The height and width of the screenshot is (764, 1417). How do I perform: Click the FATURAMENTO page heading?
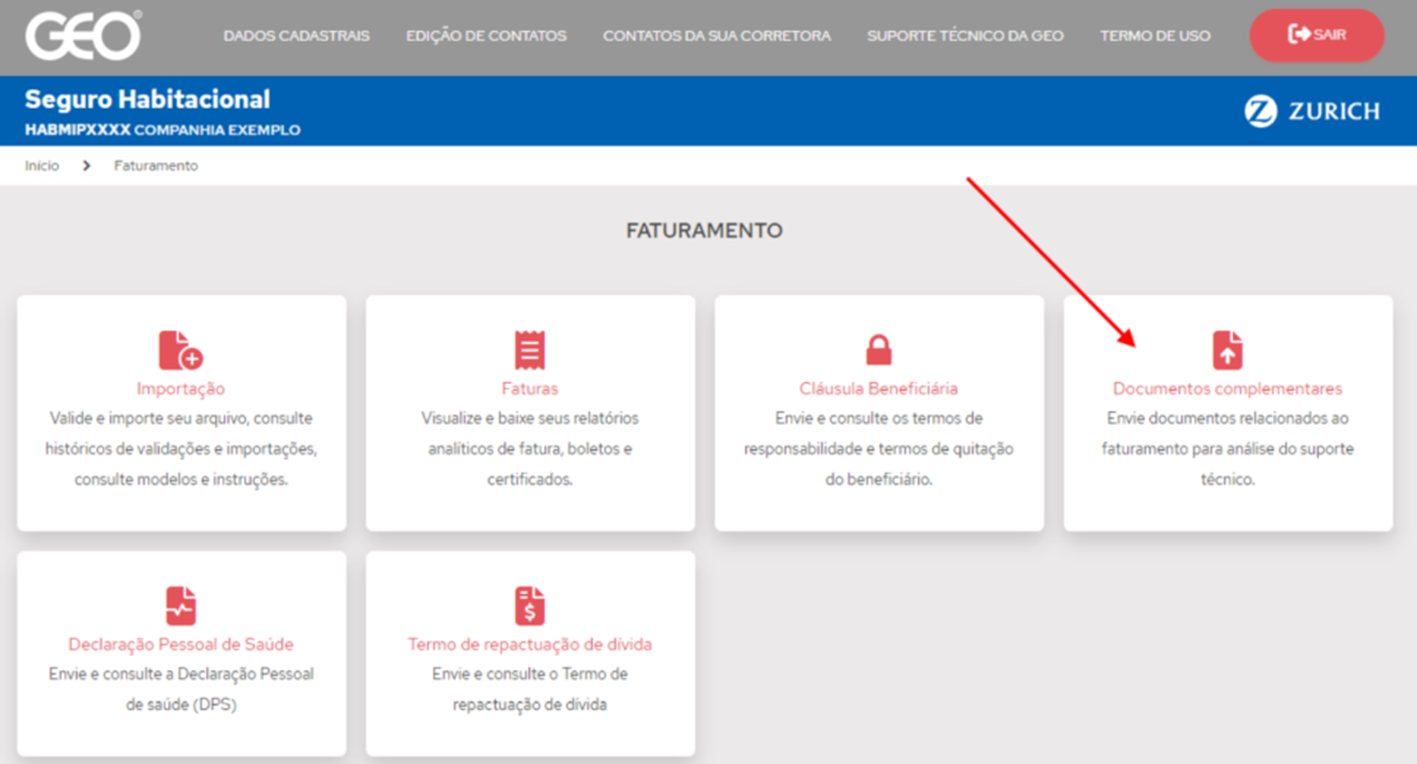pos(704,231)
